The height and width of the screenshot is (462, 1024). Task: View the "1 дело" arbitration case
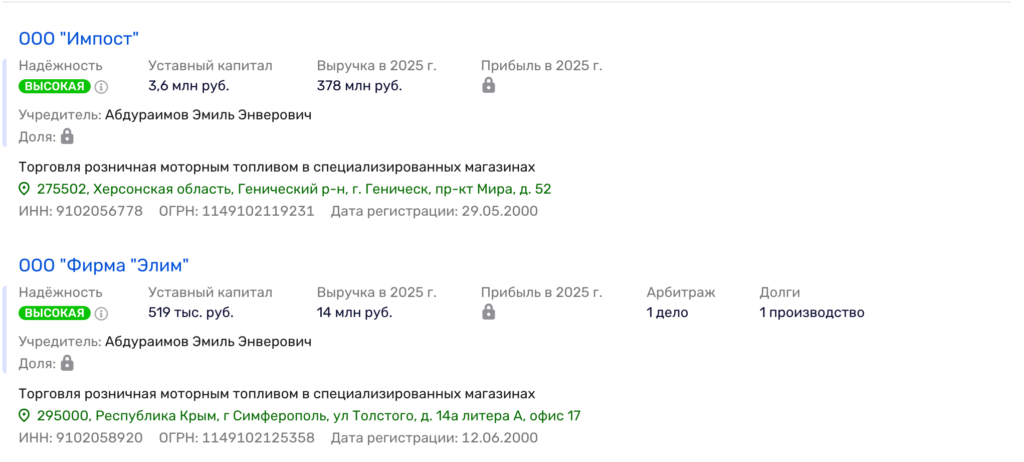tap(667, 313)
